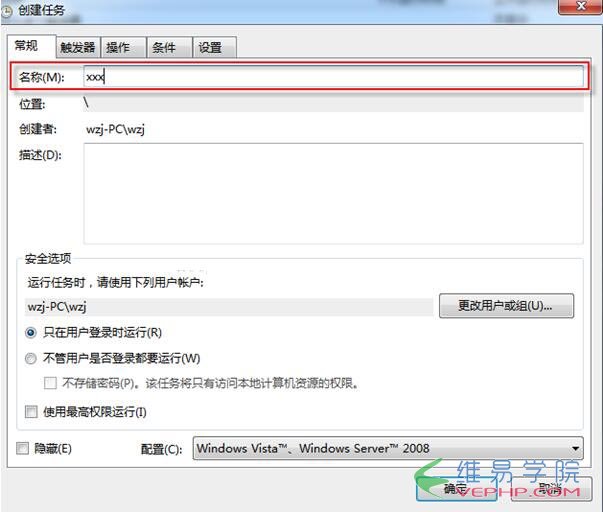Click the 位置 backslash value

point(86,103)
